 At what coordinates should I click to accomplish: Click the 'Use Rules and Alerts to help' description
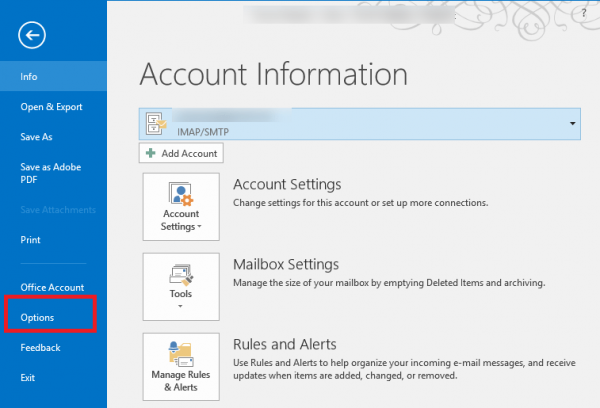404,369
